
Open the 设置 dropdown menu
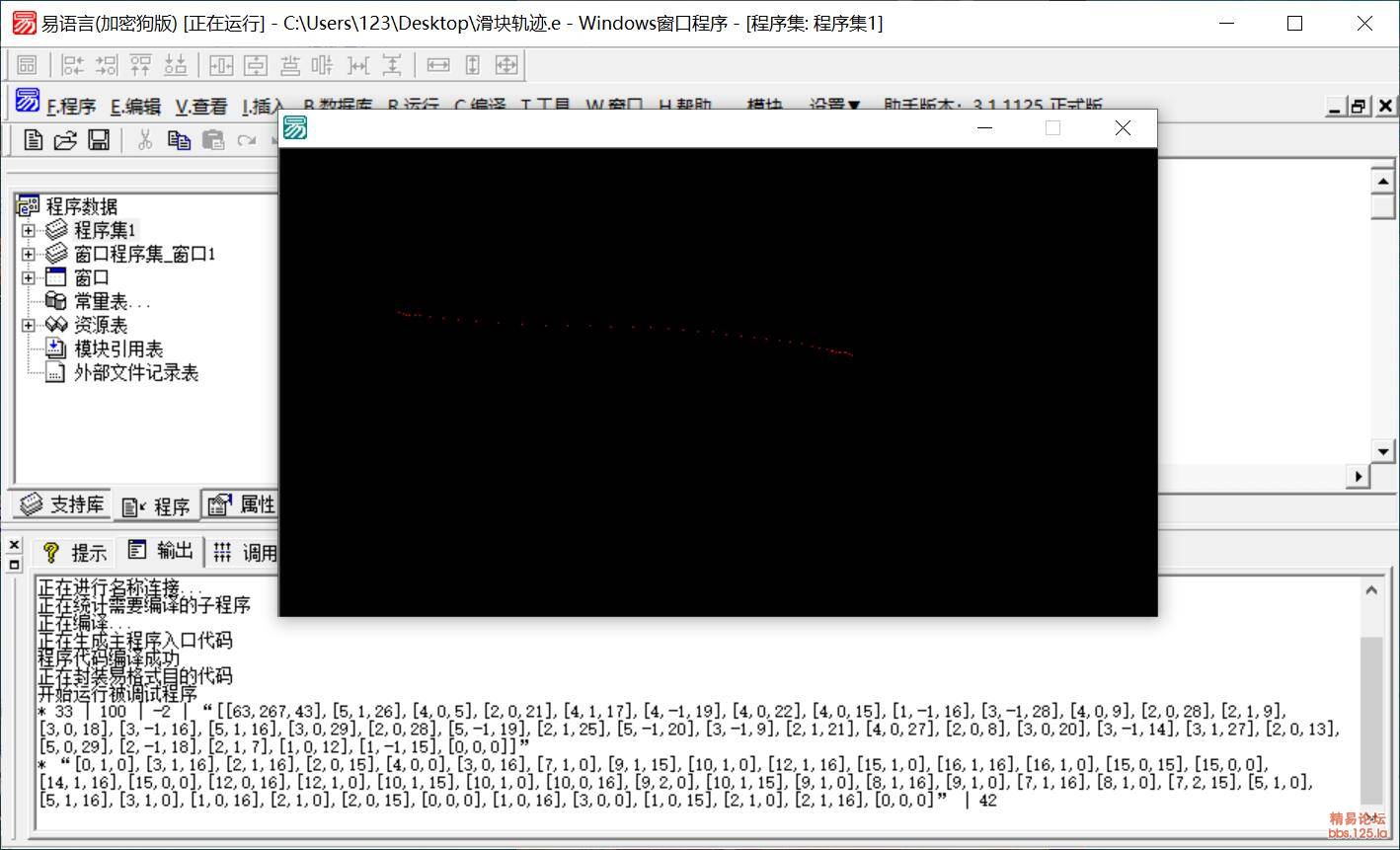[834, 105]
